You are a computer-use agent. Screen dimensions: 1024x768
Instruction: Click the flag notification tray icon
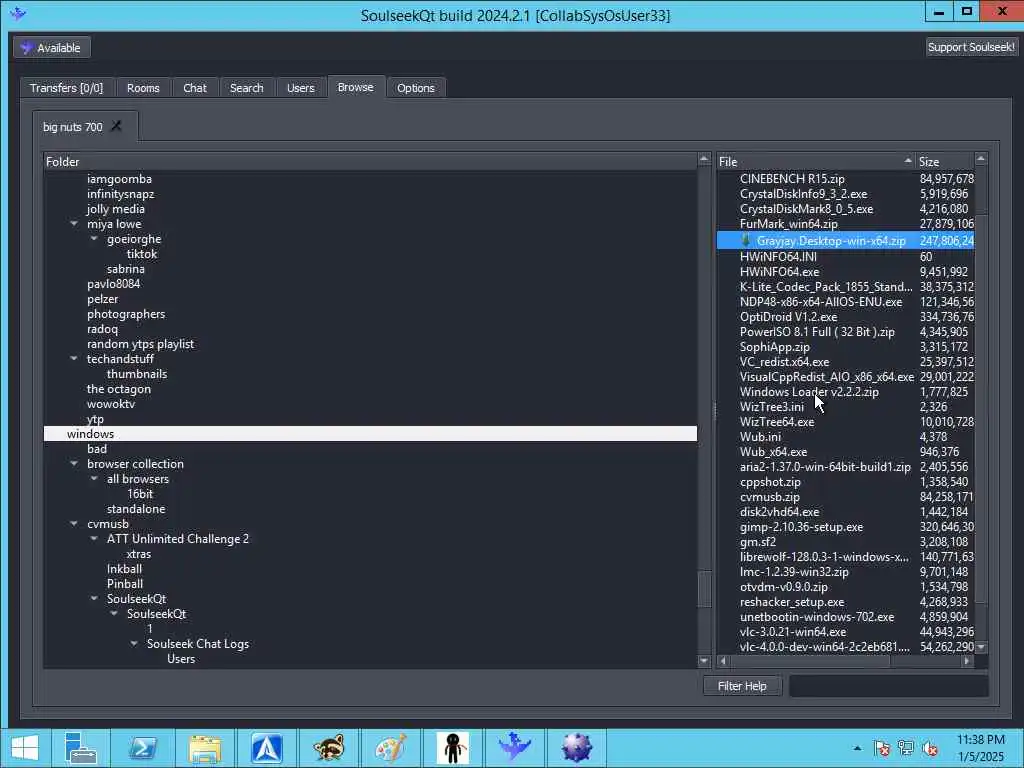coord(882,748)
